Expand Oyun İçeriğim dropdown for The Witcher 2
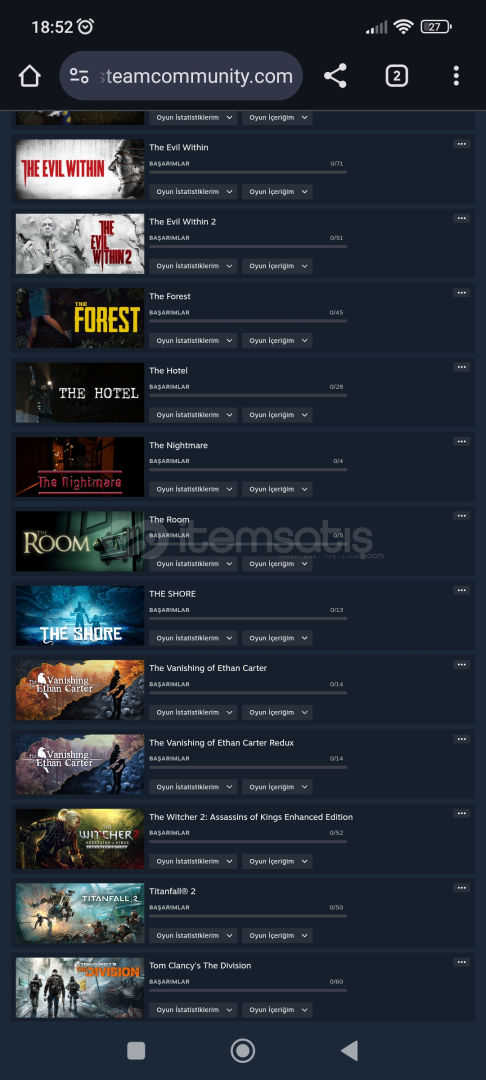Screen dimensions: 486x1080 277,861
